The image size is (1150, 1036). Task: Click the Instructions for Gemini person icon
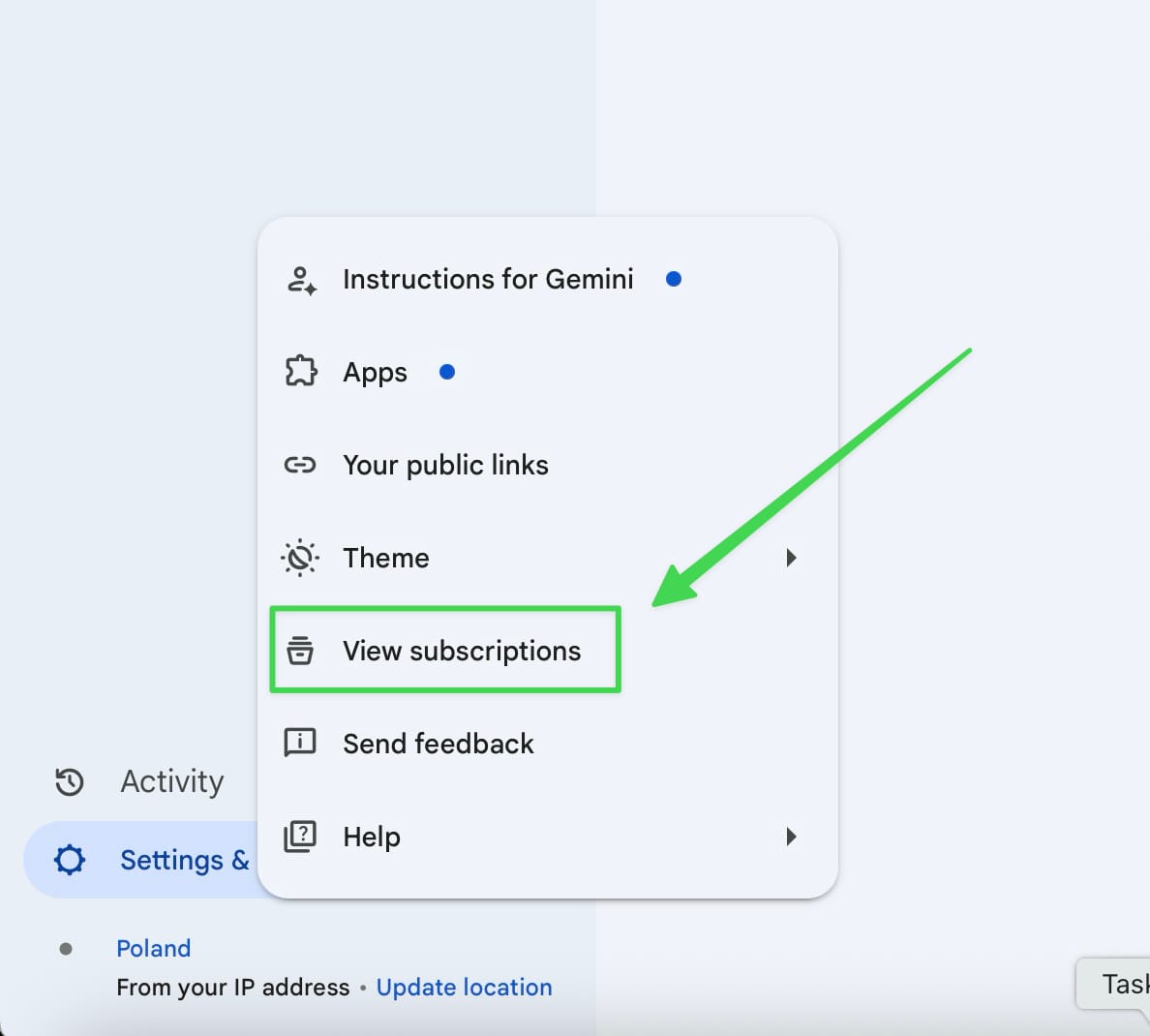(301, 279)
